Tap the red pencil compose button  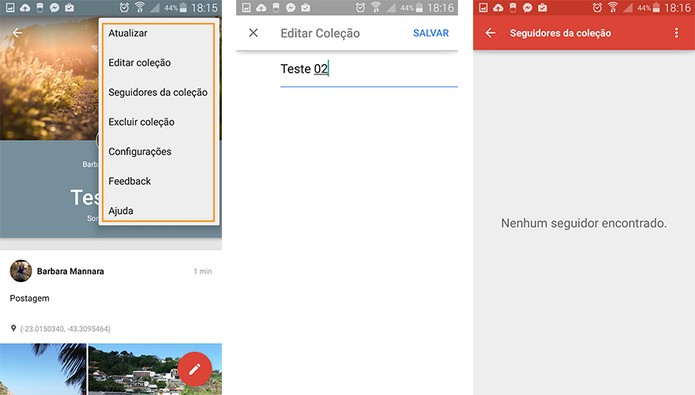pos(195,369)
